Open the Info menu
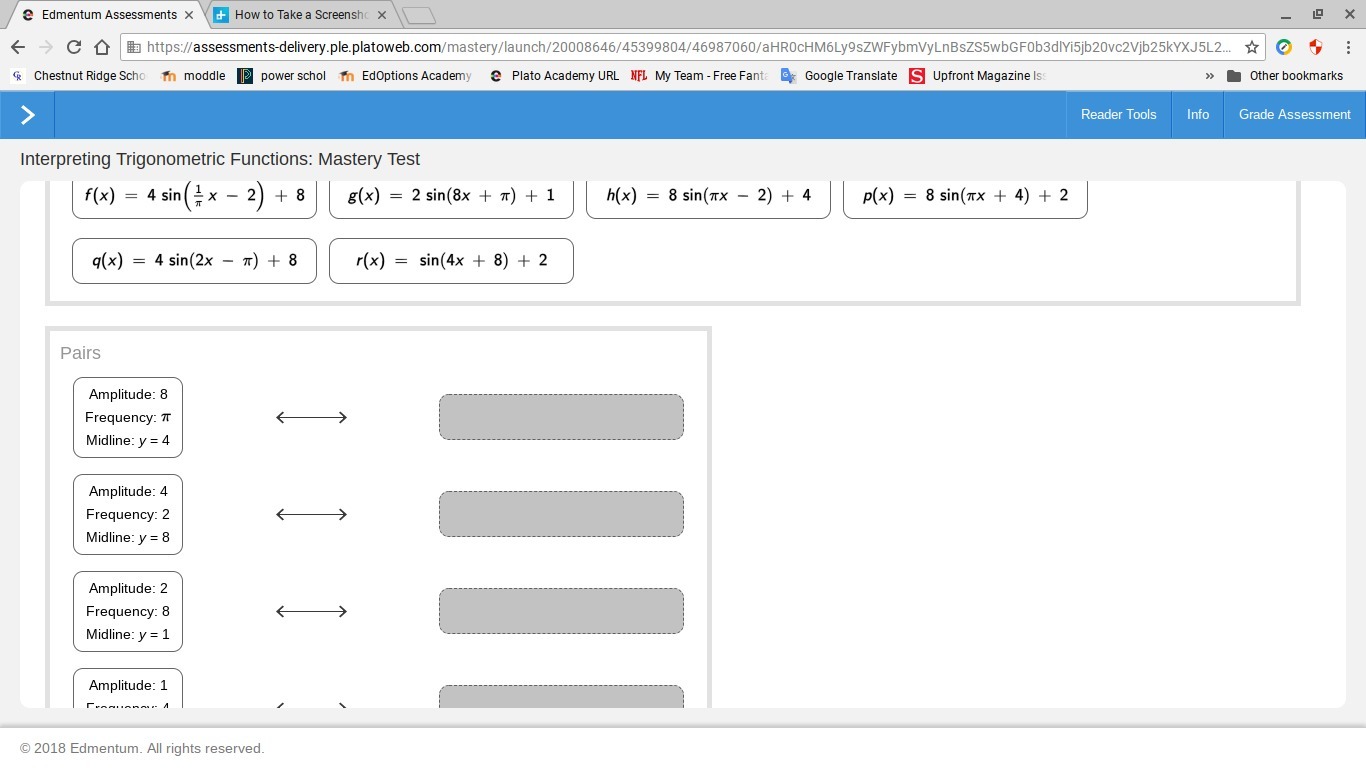Screen dimensions: 1366x768 point(1198,115)
